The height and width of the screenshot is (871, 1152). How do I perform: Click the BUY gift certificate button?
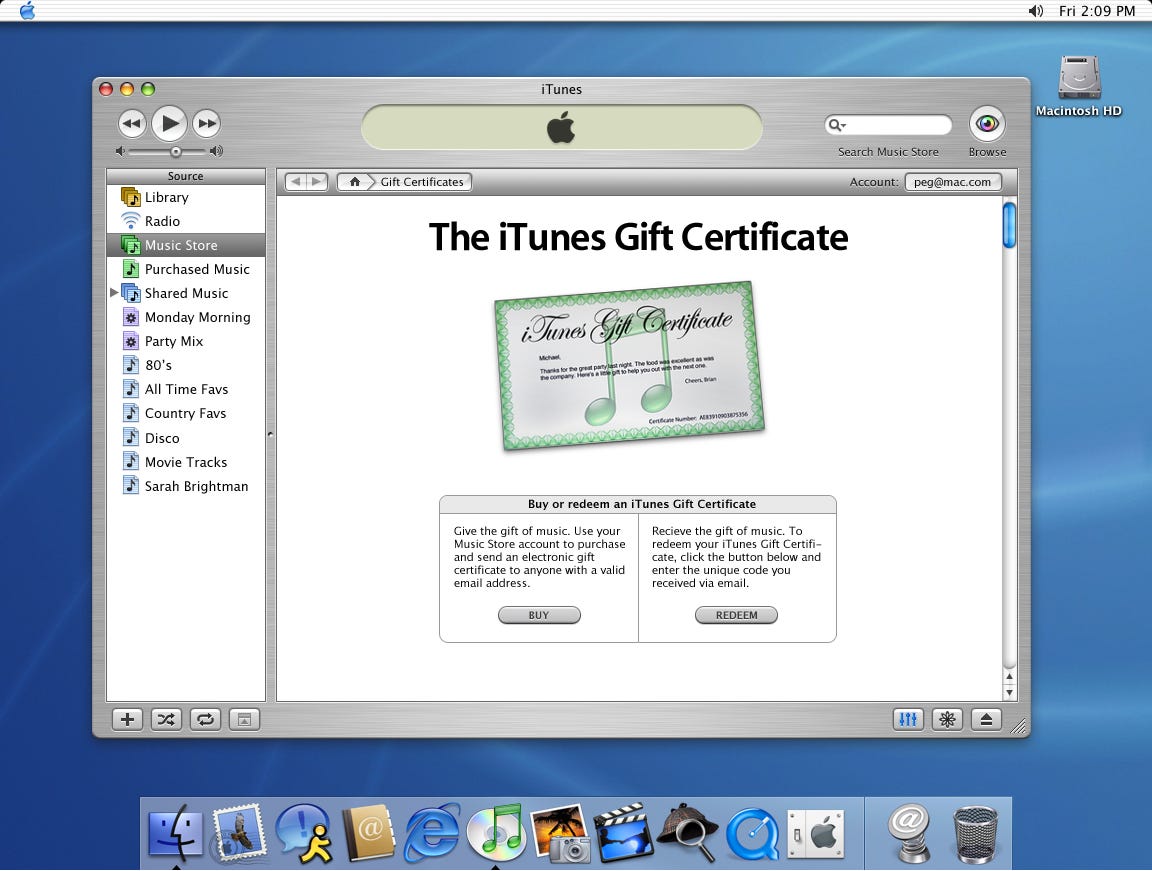pos(539,615)
